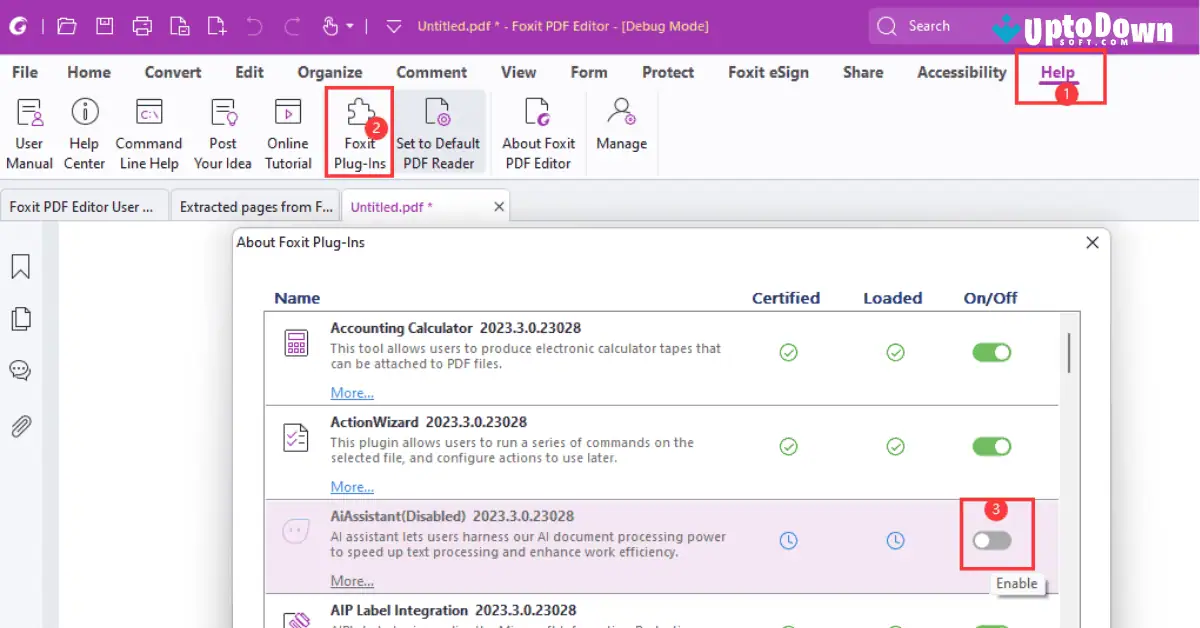Click Set to Default PDF Reader
This screenshot has width=1200, height=628.
(439, 131)
